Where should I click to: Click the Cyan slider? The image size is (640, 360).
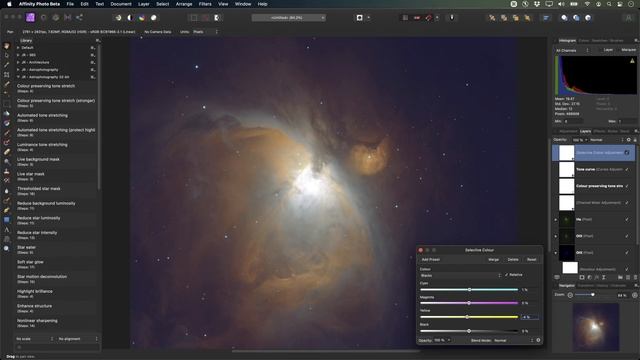tap(469, 289)
